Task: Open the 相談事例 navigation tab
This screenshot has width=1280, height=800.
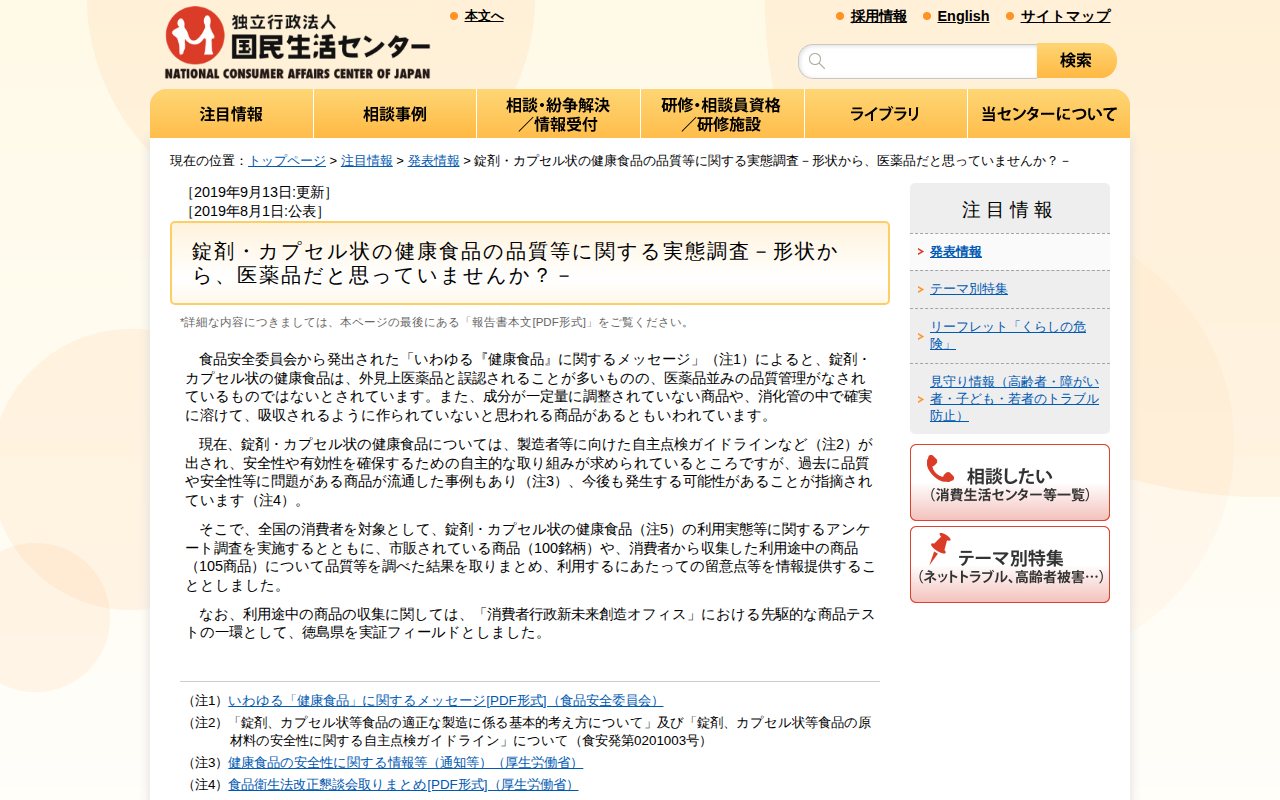Action: pos(395,114)
